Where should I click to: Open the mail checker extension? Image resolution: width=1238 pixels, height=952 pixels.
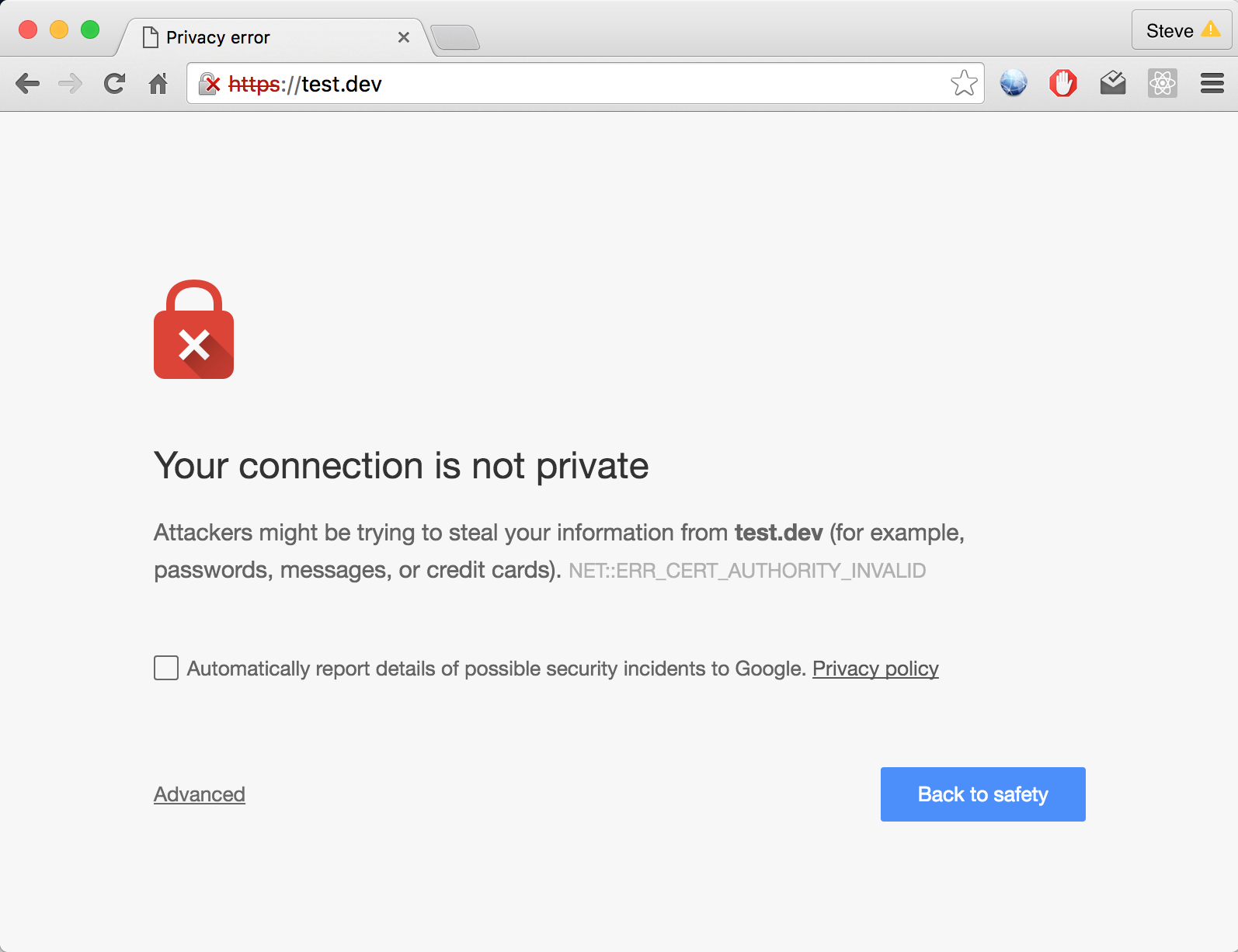(1113, 83)
